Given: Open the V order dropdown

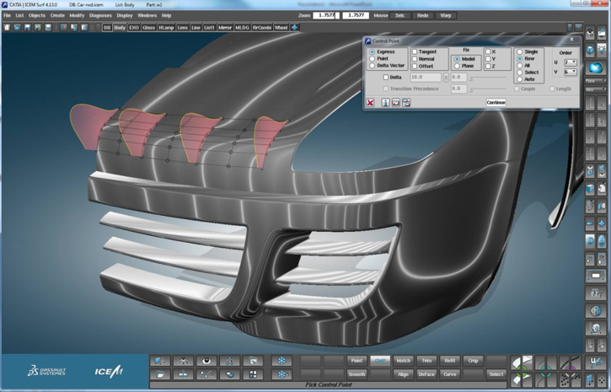Looking at the screenshot, I should 570,72.
